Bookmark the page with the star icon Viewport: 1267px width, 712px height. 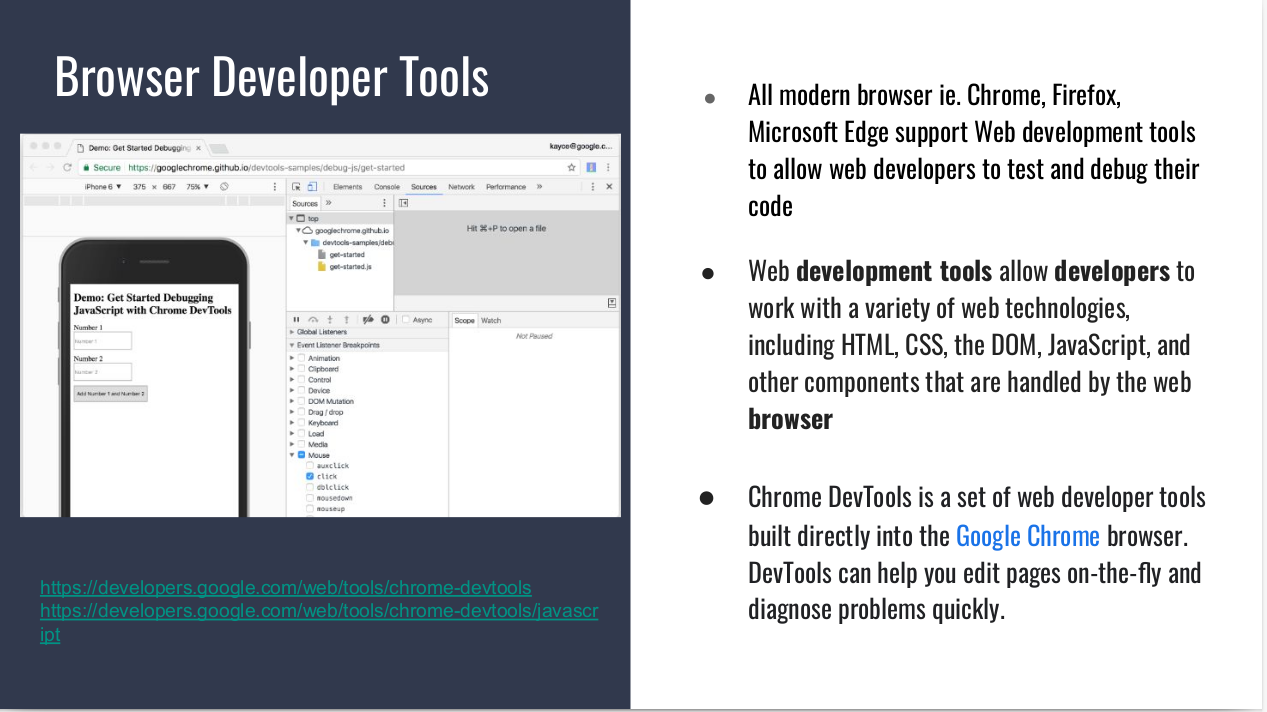point(572,168)
